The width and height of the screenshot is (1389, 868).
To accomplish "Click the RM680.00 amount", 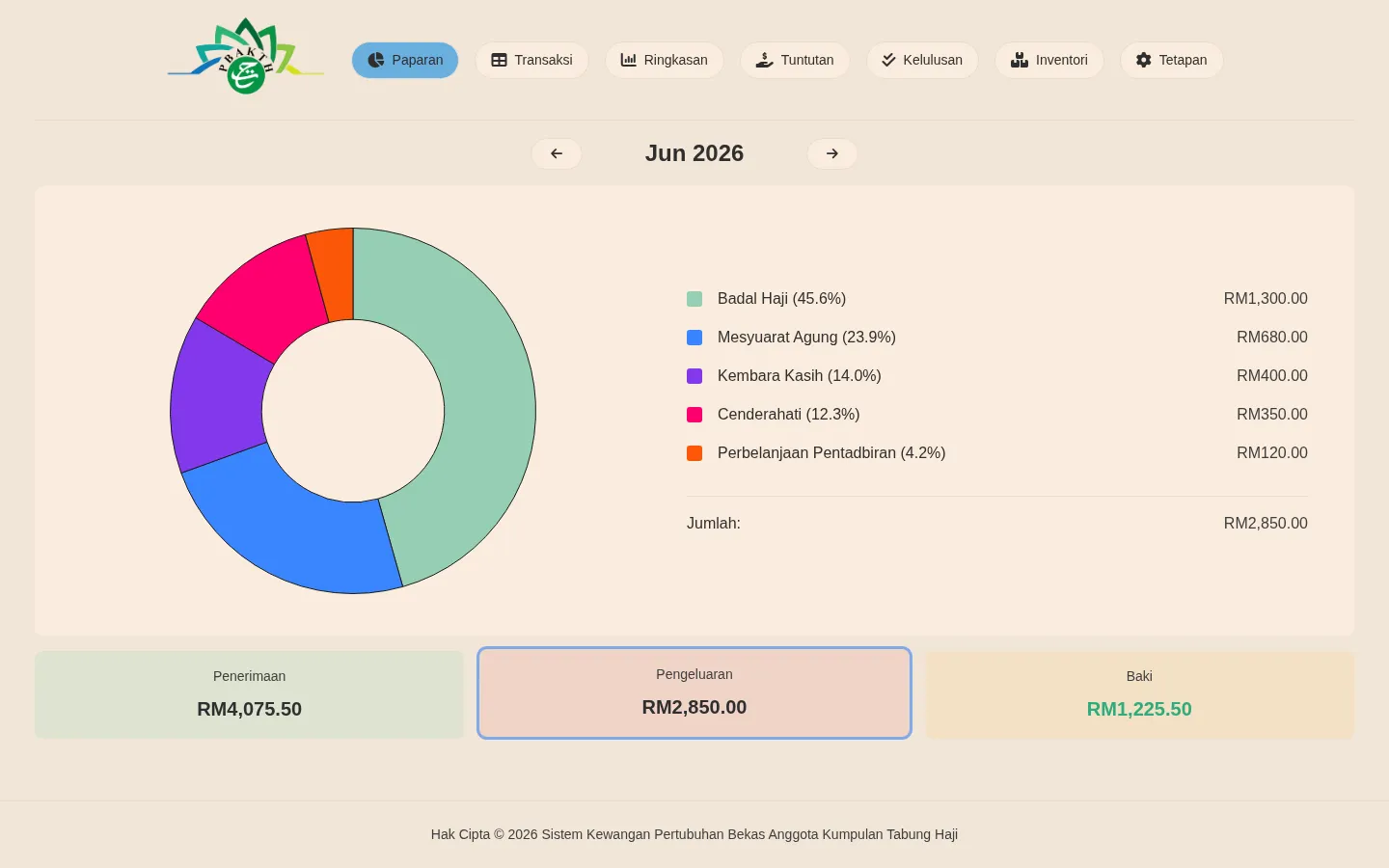I will tap(1272, 338).
